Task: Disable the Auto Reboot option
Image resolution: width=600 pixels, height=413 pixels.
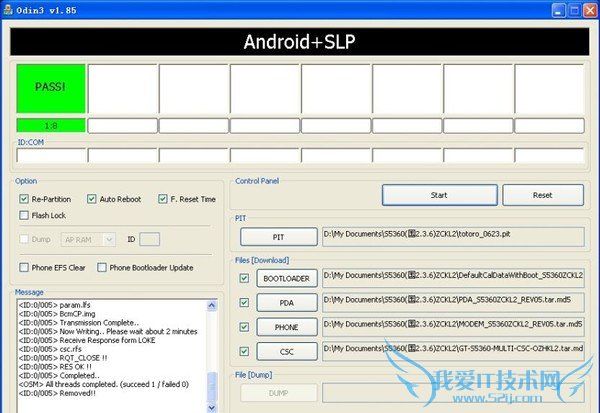Action: (92, 199)
